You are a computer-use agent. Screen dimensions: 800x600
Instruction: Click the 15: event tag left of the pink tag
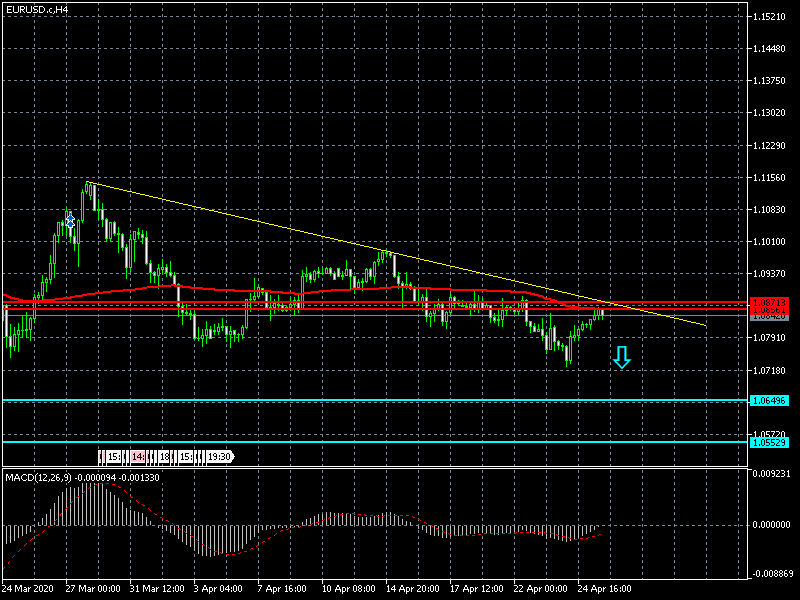[x=113, y=457]
